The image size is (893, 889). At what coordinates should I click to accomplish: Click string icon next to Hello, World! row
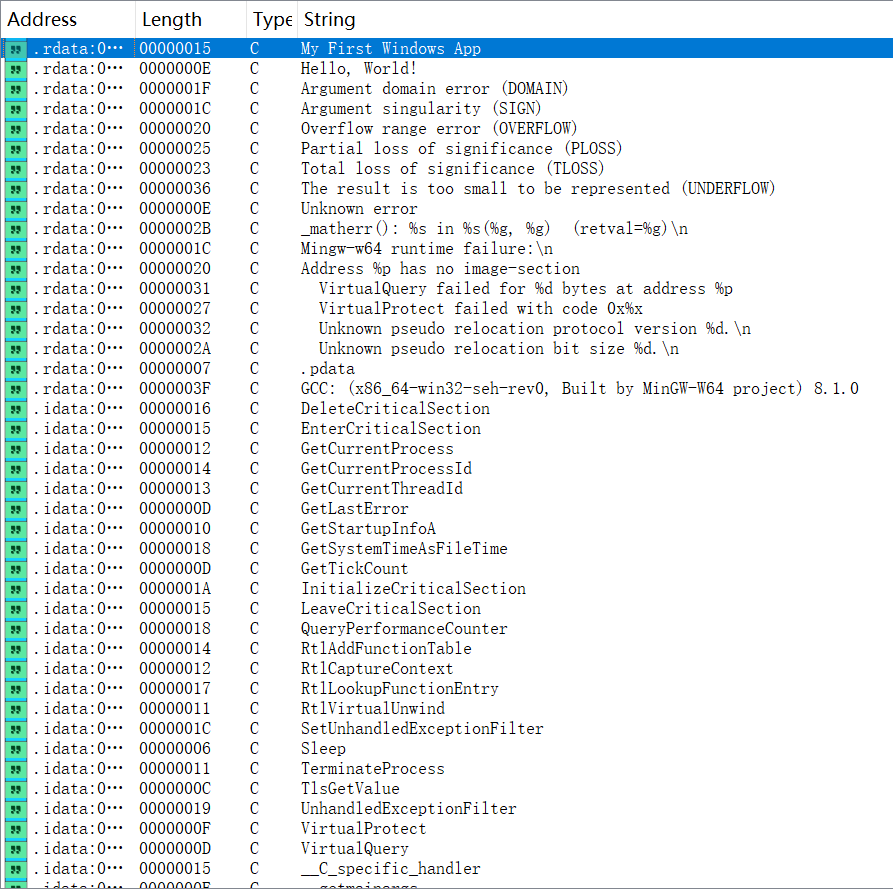[16, 69]
